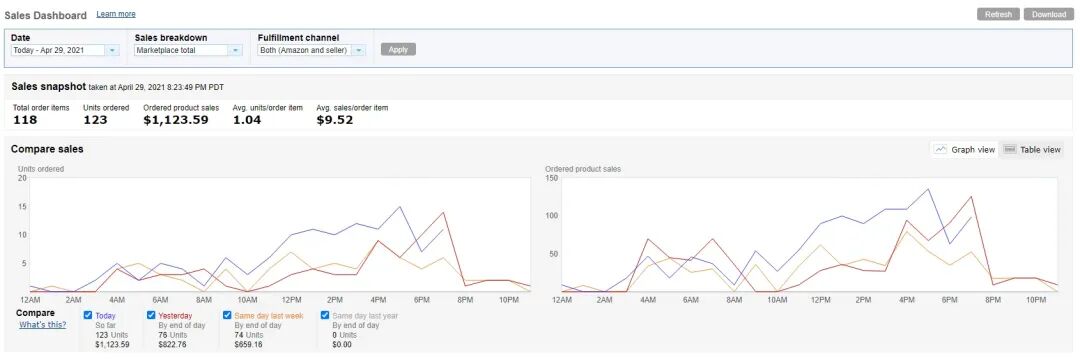Click the Graph view line-chart icon
This screenshot has width=1080, height=360.
pos(940,149)
